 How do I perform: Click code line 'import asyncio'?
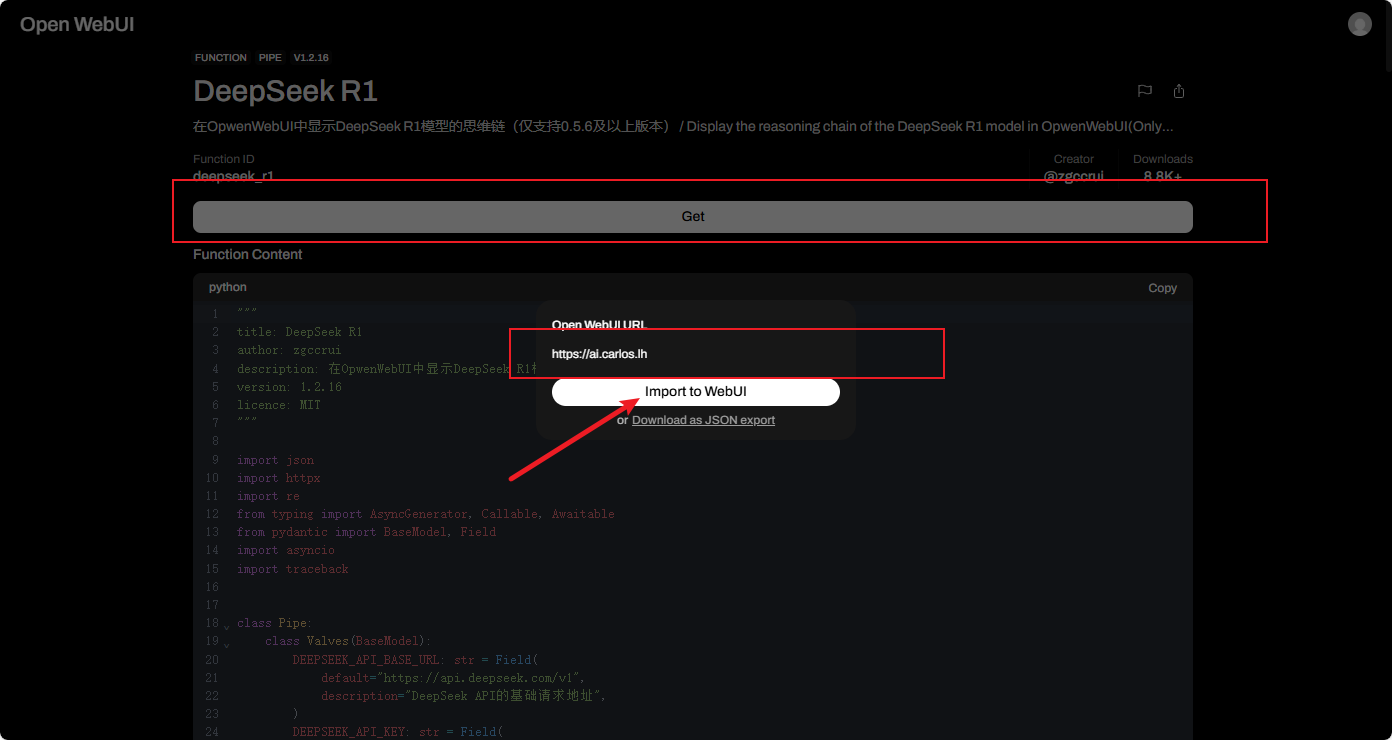(x=286, y=550)
